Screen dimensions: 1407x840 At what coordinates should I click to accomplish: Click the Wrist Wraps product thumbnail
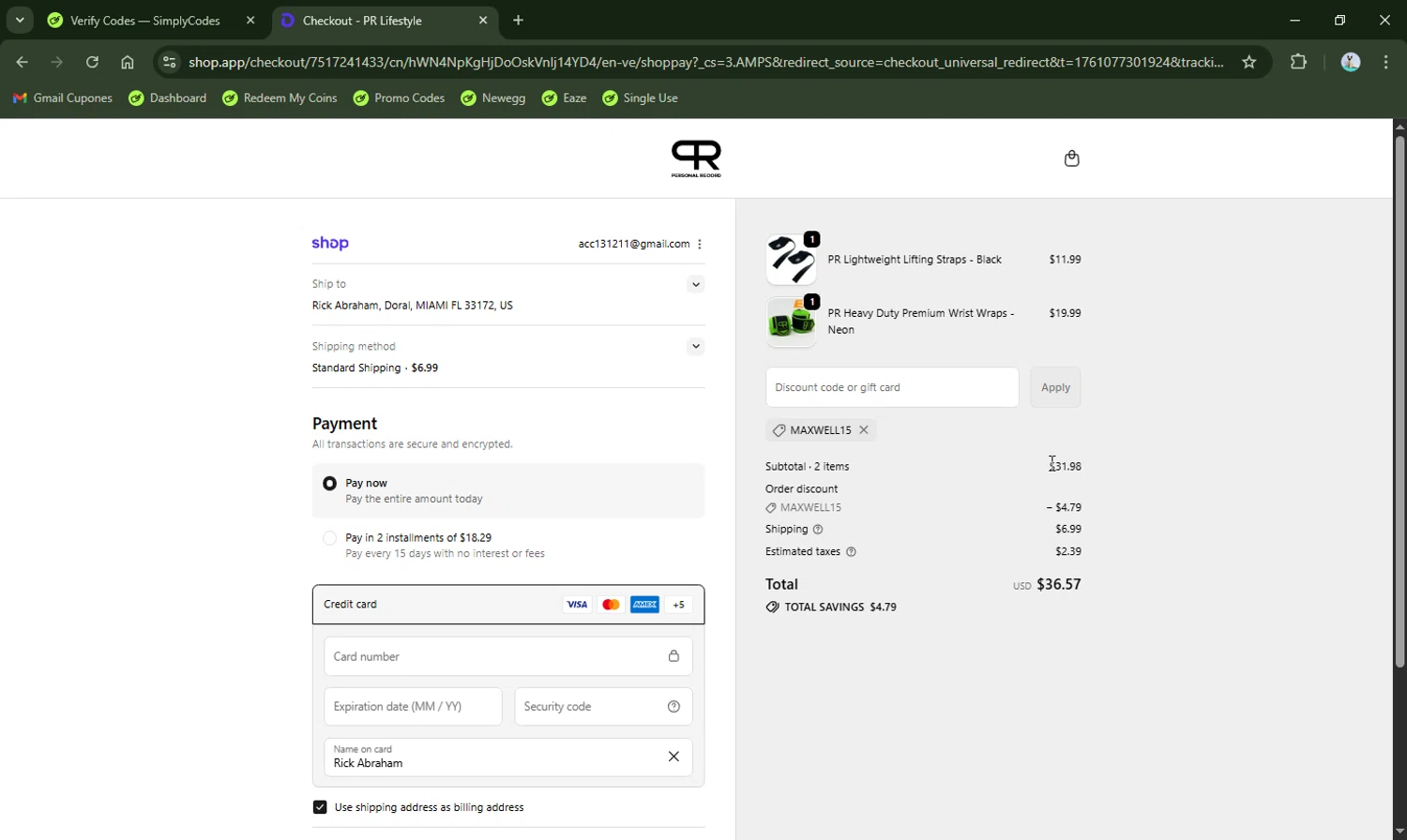(x=791, y=322)
